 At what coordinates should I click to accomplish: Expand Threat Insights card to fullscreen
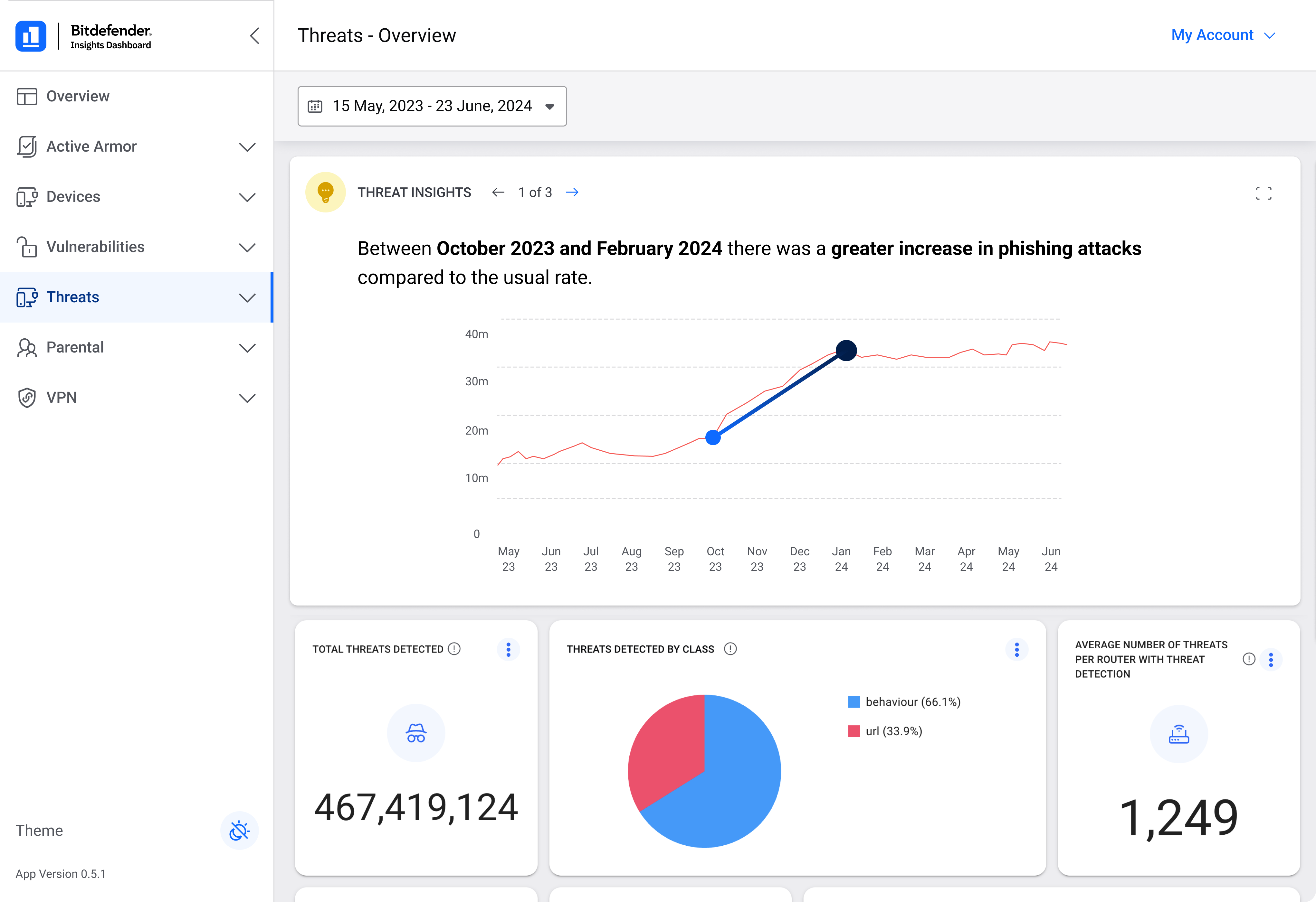tap(1263, 193)
